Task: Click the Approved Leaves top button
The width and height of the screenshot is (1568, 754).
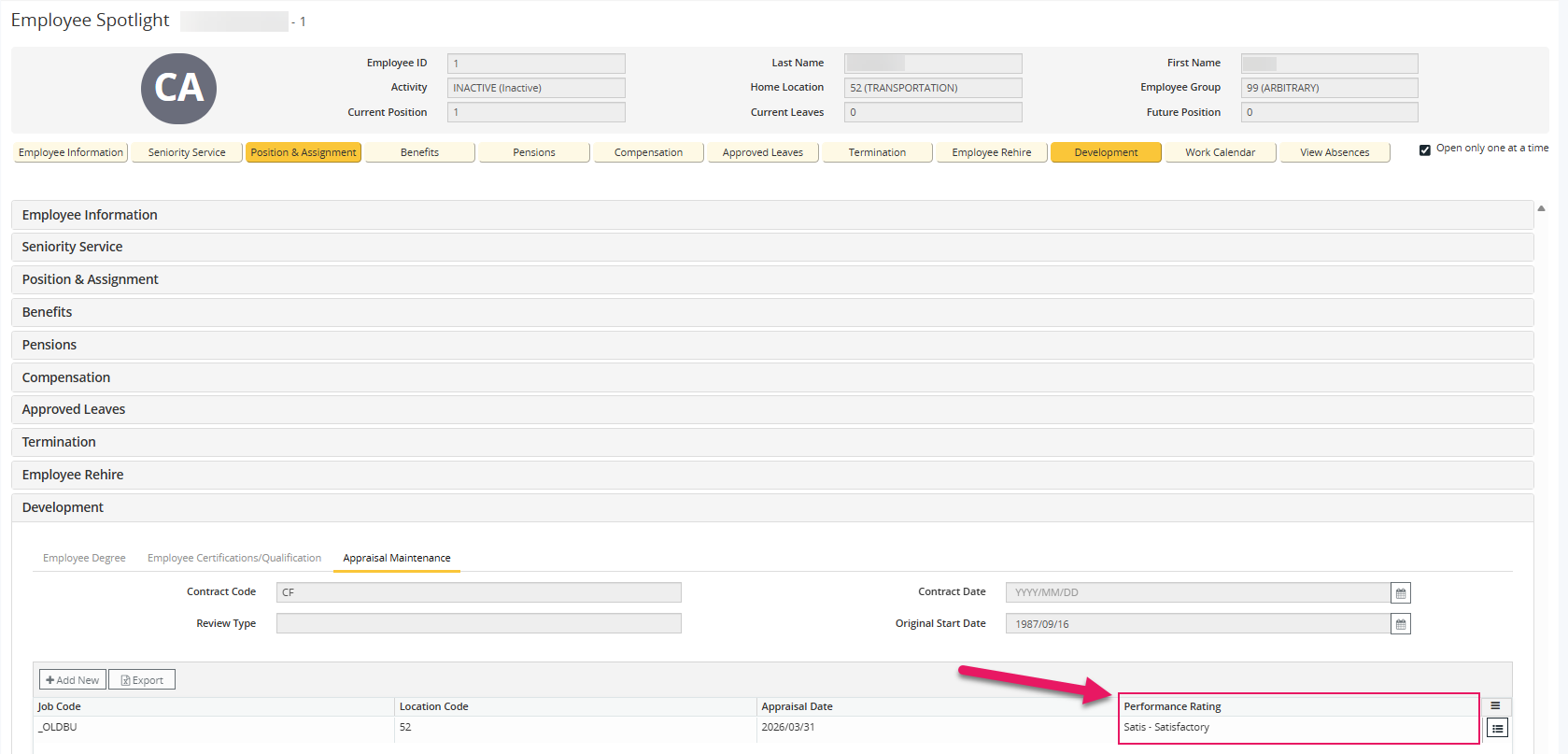Action: pos(763,152)
